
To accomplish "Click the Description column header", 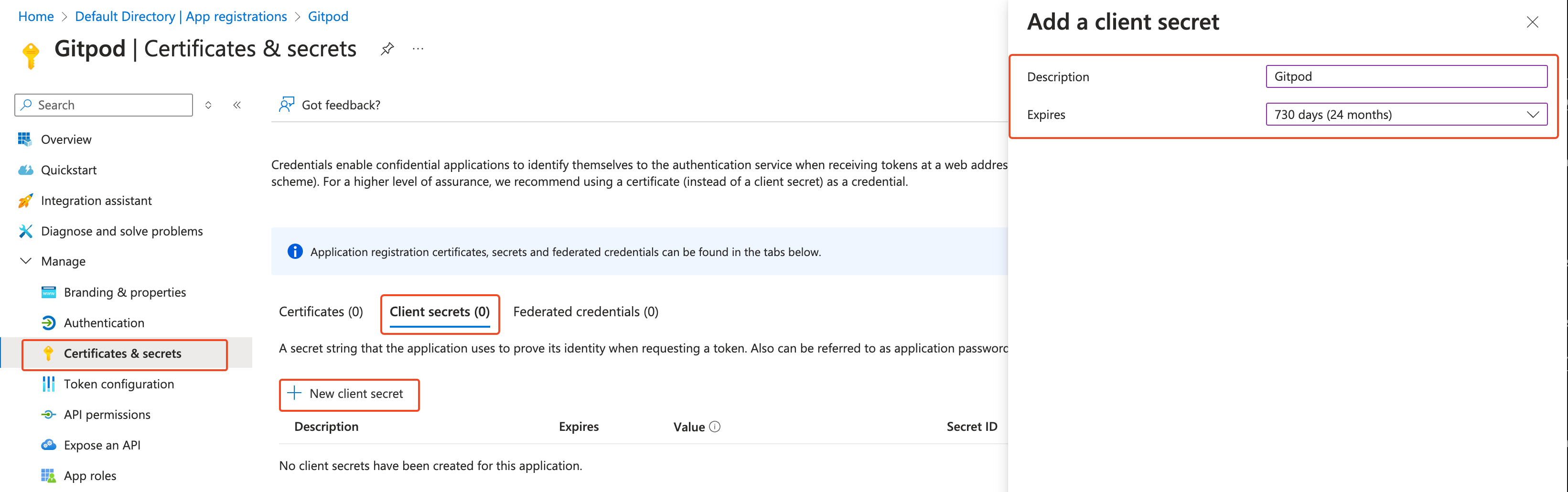I will point(326,426).
